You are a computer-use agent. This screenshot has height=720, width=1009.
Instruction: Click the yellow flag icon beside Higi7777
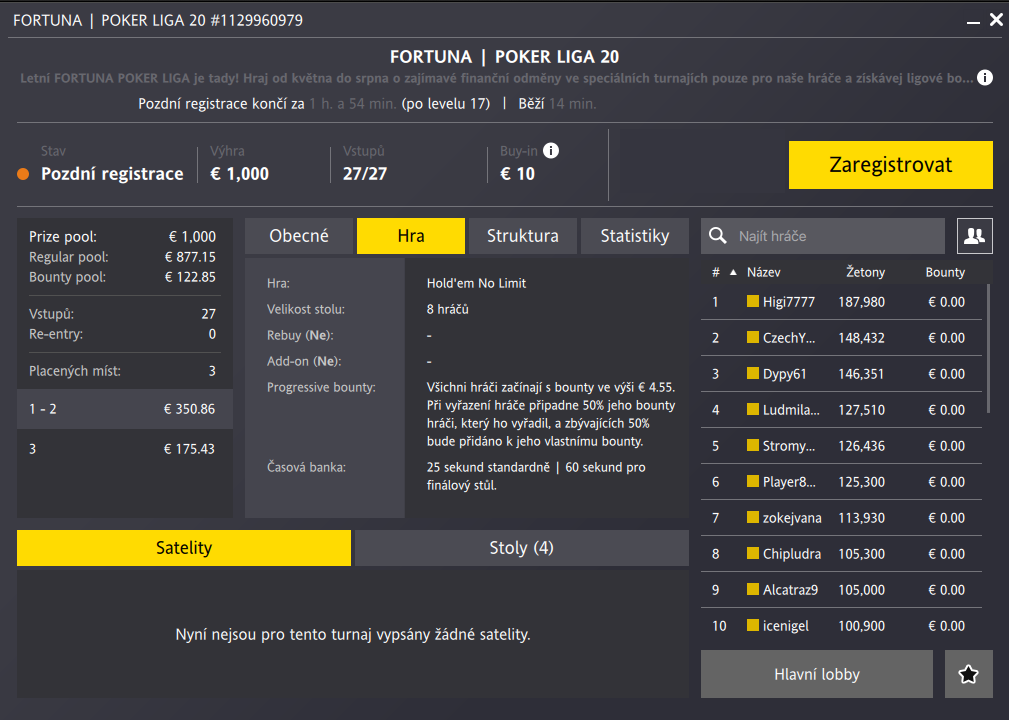753,302
